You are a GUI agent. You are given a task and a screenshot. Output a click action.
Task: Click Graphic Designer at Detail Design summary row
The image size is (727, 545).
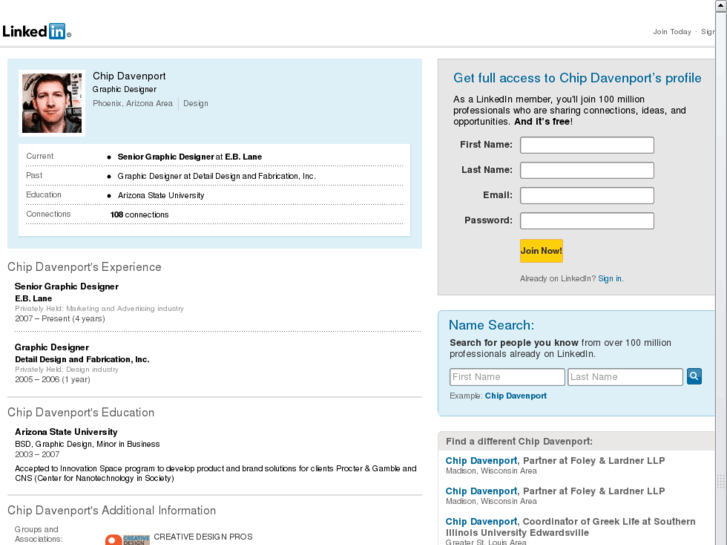[x=217, y=176]
